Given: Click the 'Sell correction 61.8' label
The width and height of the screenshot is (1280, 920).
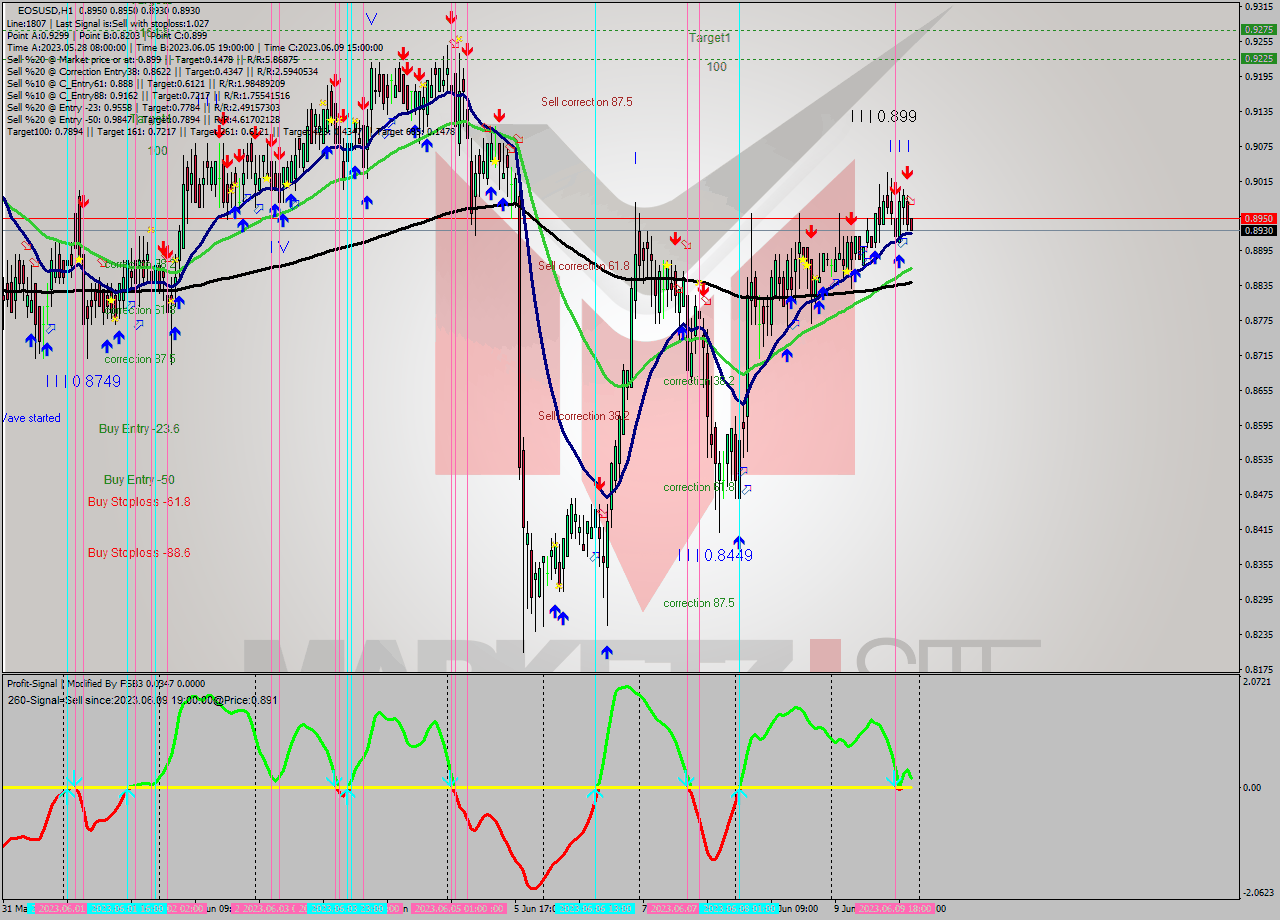Looking at the screenshot, I should [x=584, y=266].
